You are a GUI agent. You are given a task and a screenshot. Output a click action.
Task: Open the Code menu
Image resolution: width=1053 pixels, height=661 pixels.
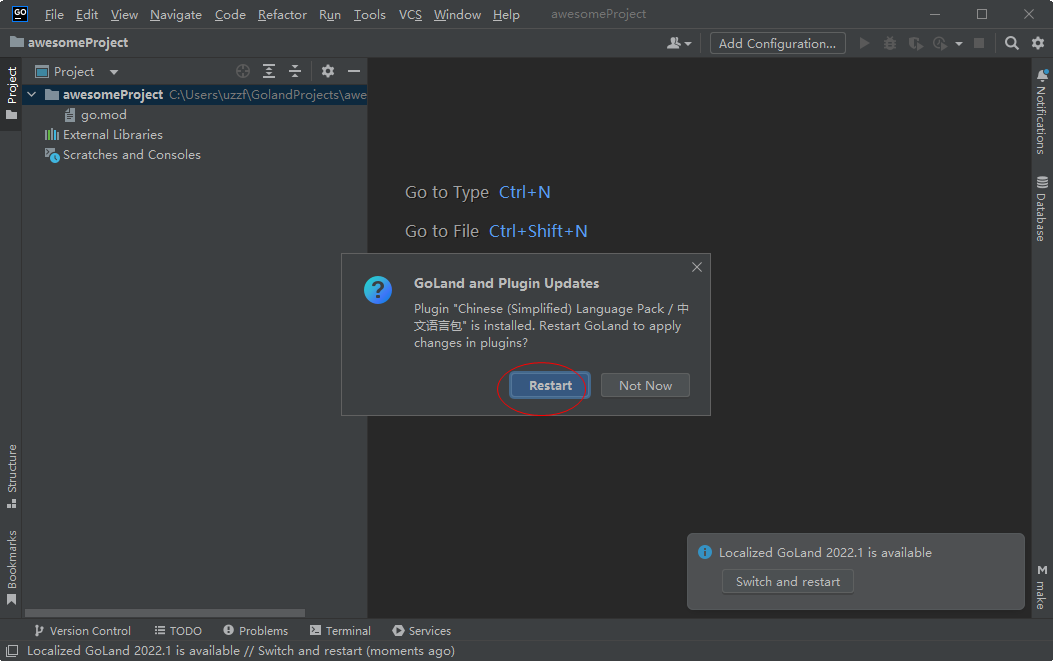(230, 15)
